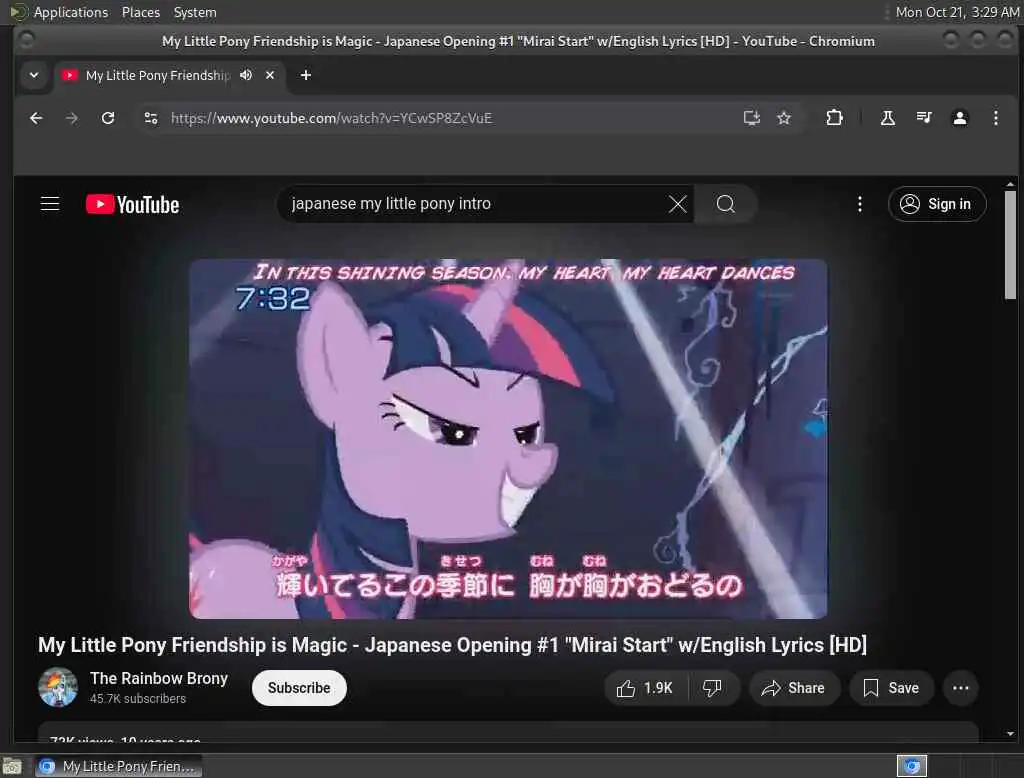Image resolution: width=1024 pixels, height=778 pixels.
Task: Select My Little Pony taskbar window button
Action: coord(118,766)
